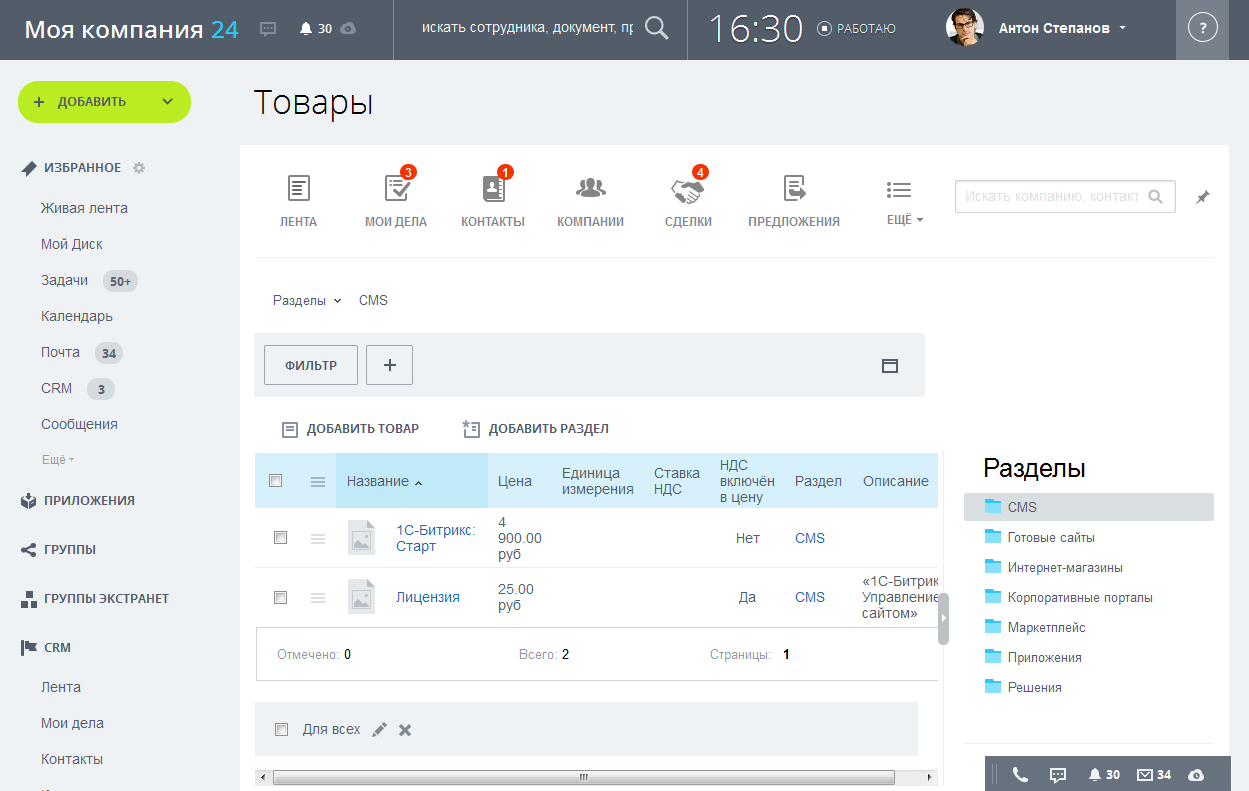Focus the top search field for employees
The width and height of the screenshot is (1249, 791).
pyautogui.click(x=527, y=28)
